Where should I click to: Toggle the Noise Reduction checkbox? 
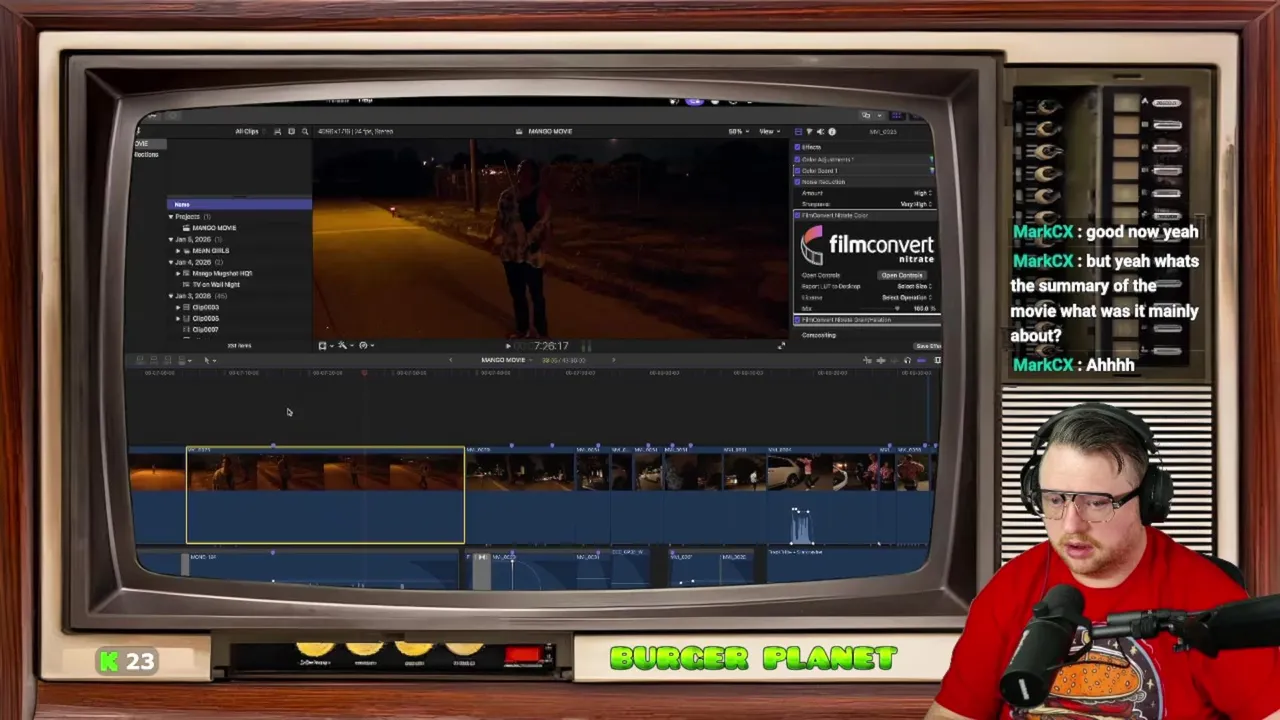tap(798, 181)
